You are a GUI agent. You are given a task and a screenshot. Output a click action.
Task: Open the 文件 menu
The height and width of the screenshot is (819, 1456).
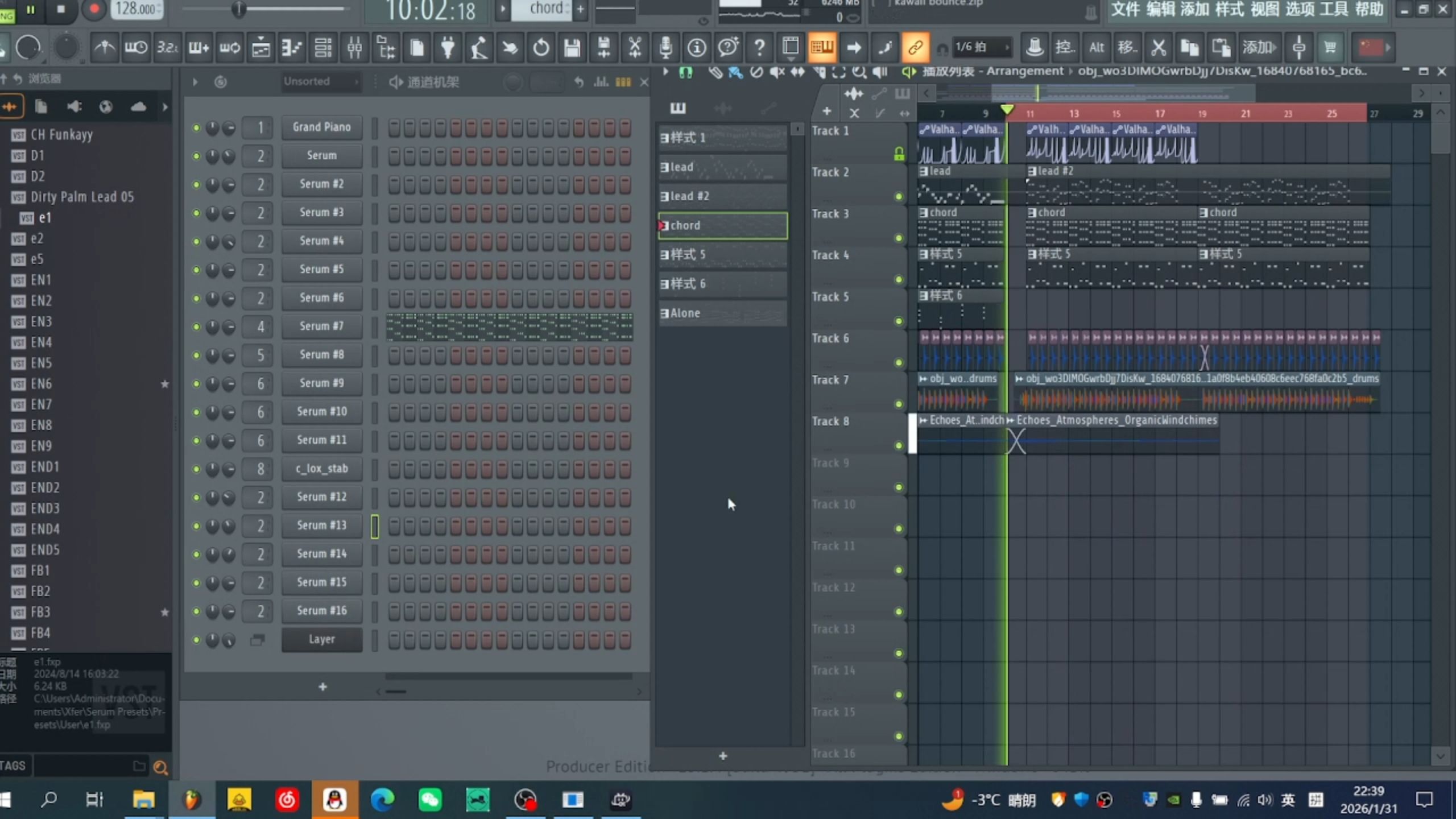[1125, 10]
